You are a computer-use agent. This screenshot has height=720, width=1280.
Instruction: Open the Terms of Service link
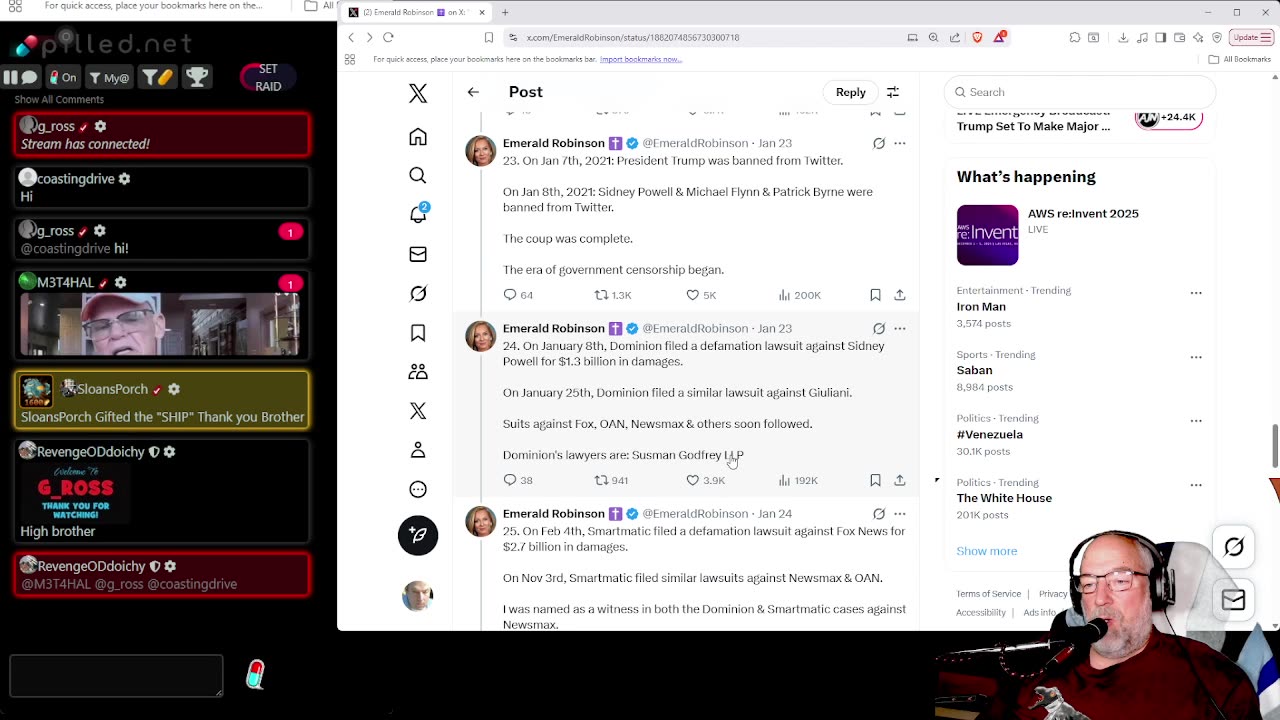point(988,594)
